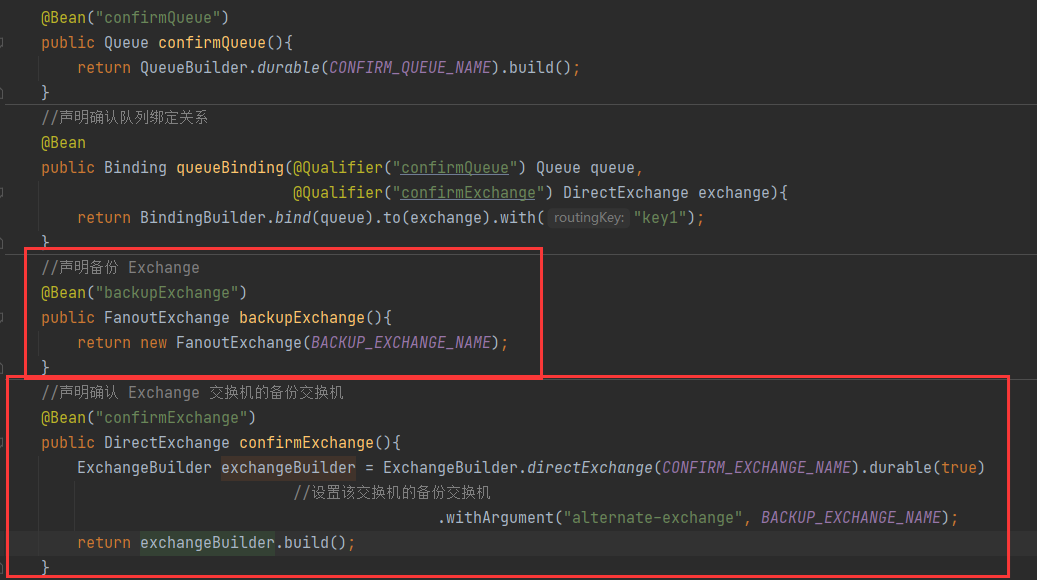This screenshot has height=580, width=1037.
Task: Click the backupExchange method name
Action: tap(302, 318)
